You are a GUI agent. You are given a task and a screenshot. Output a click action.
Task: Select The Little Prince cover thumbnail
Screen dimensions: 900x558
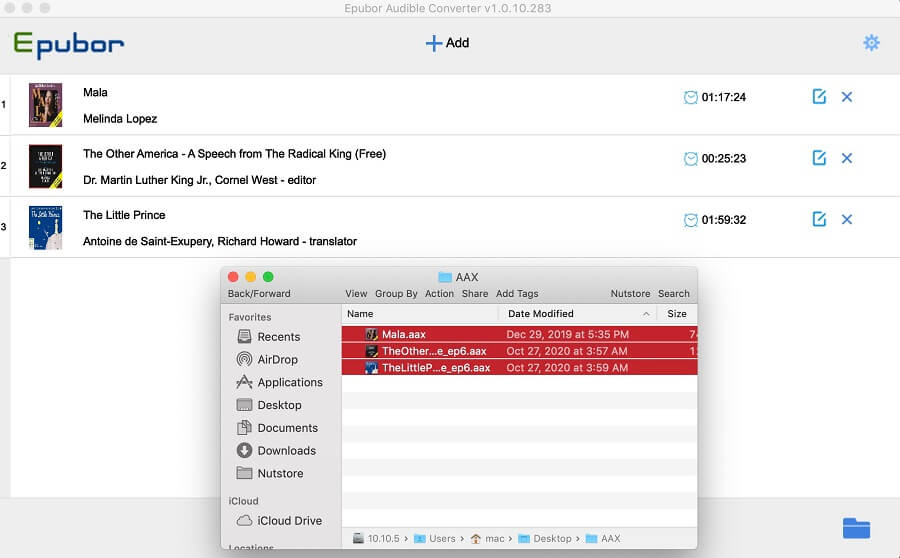[45, 227]
